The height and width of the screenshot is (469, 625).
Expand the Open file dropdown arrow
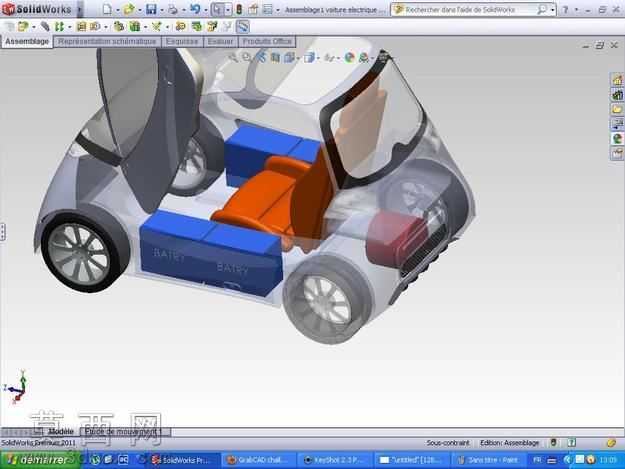click(140, 10)
